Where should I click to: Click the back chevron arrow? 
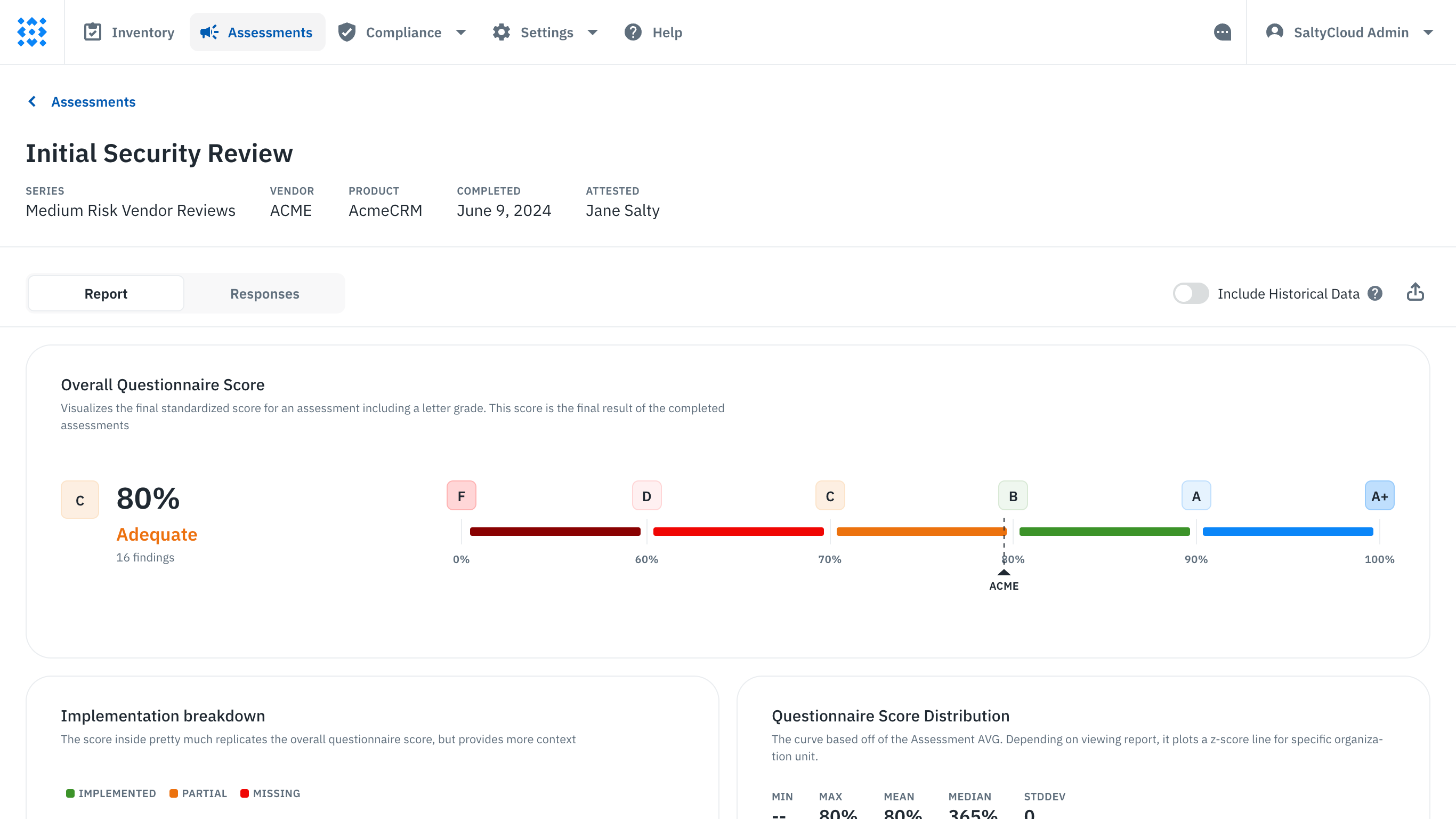(32, 102)
